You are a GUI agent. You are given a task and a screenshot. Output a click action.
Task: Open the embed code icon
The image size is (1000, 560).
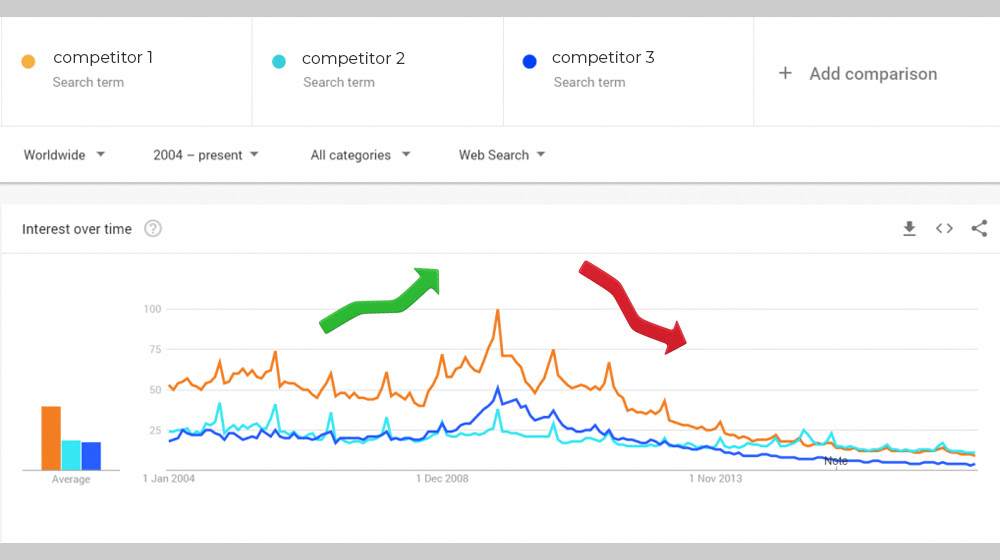945,228
